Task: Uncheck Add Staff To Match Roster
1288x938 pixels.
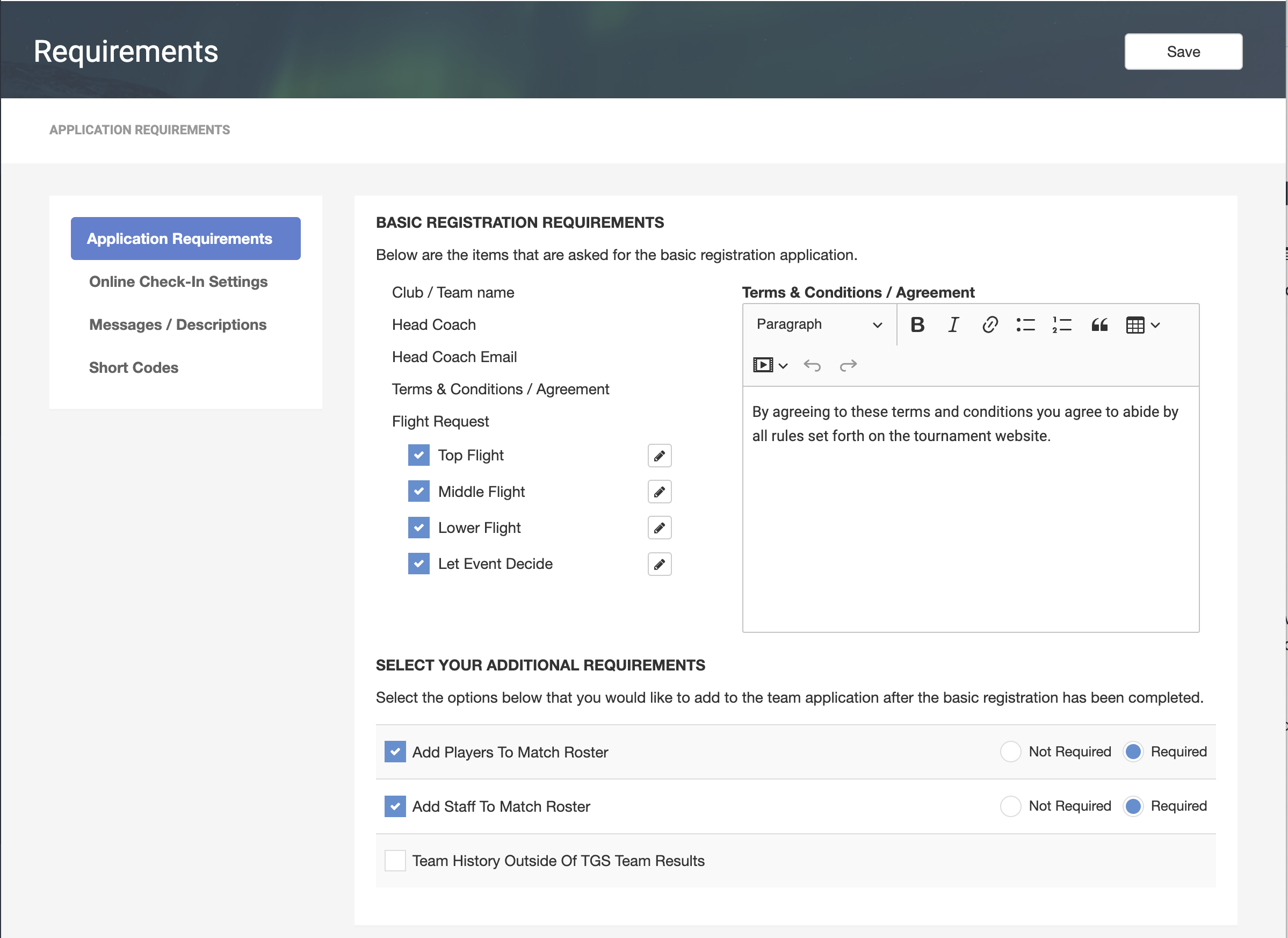Action: [395, 806]
